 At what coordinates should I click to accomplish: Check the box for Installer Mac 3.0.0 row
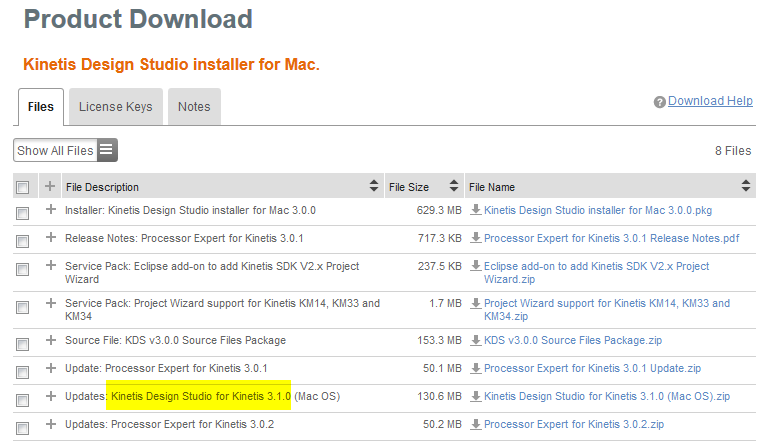coord(23,213)
